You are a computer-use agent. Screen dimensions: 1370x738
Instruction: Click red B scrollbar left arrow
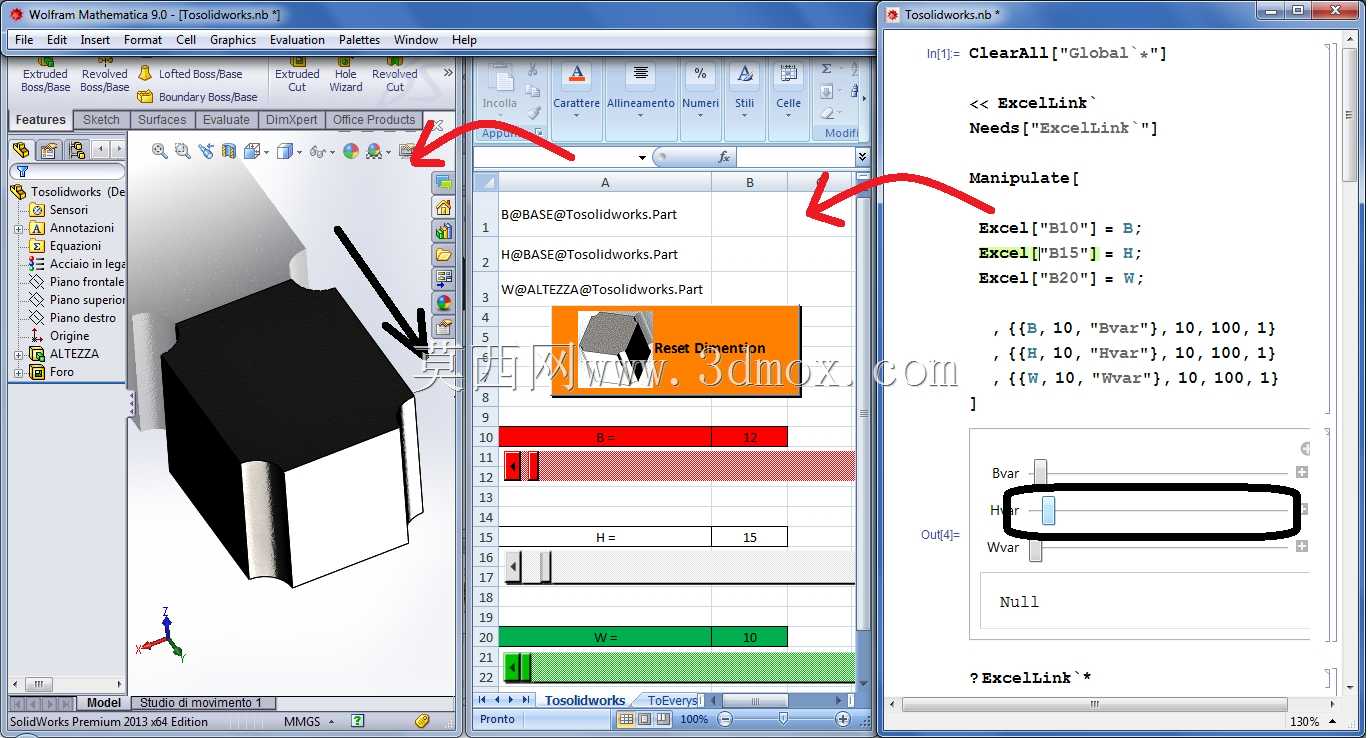pos(513,466)
